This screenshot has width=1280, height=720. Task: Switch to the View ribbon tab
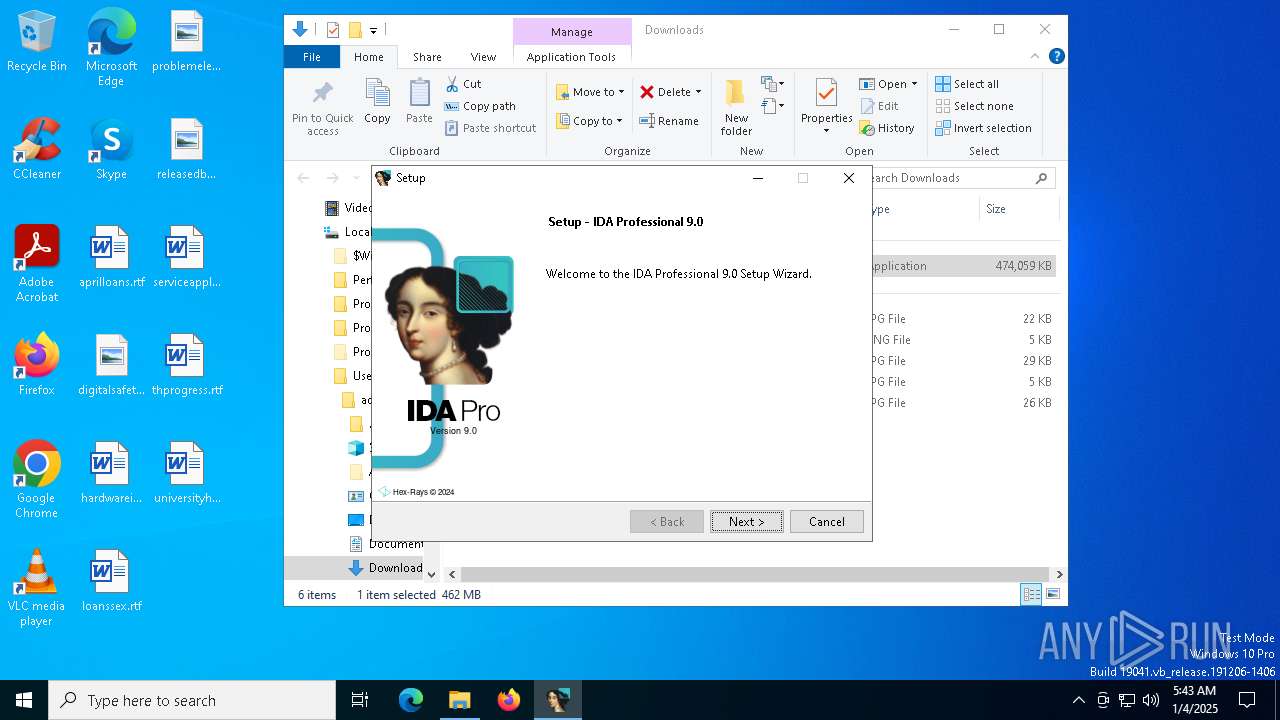point(483,57)
